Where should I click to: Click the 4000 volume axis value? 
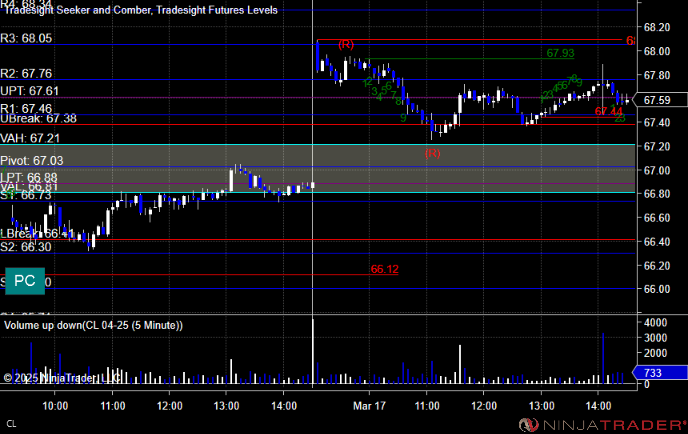(x=656, y=323)
